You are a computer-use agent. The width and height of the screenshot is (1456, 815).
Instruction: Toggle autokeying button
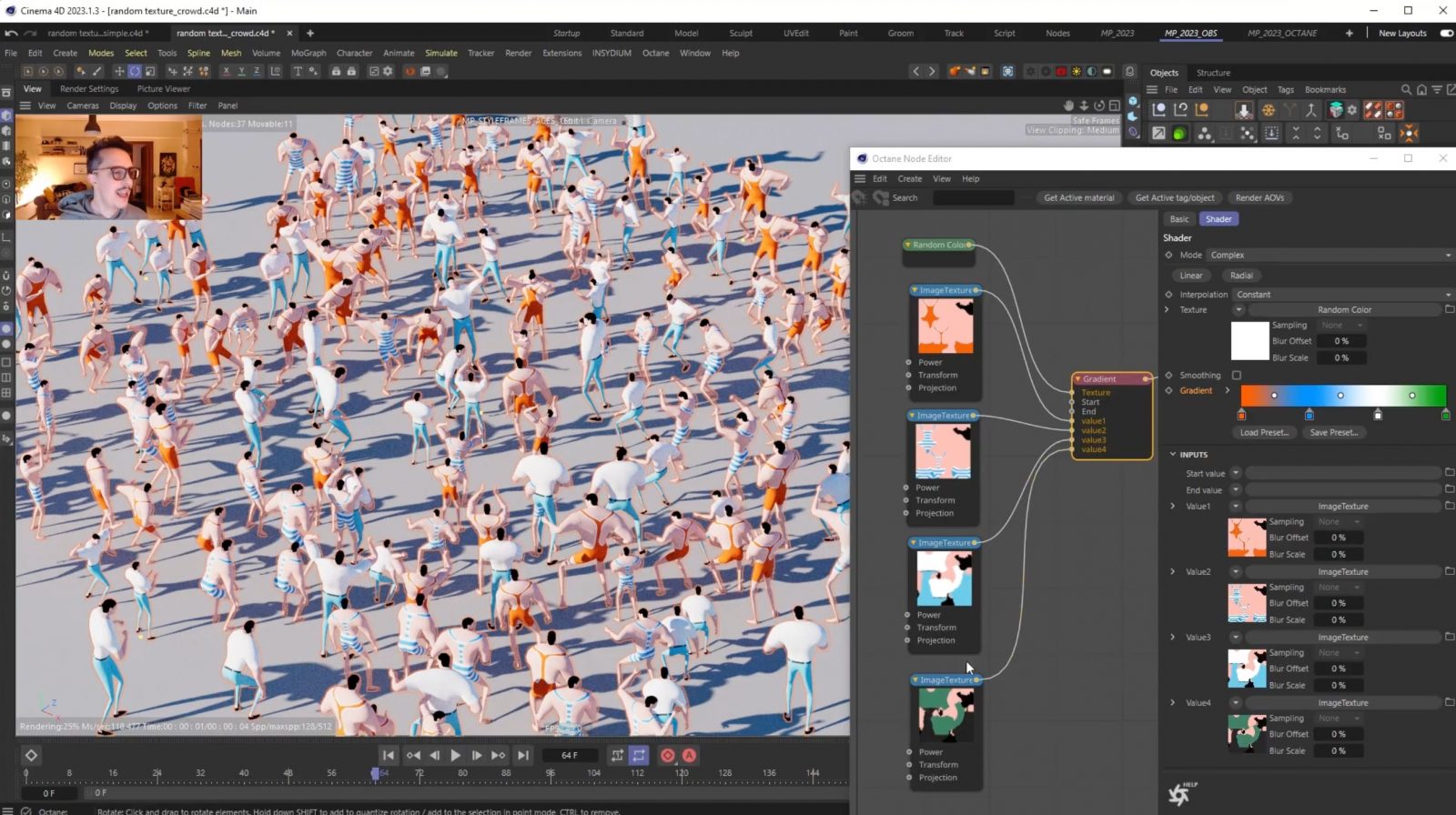690,755
